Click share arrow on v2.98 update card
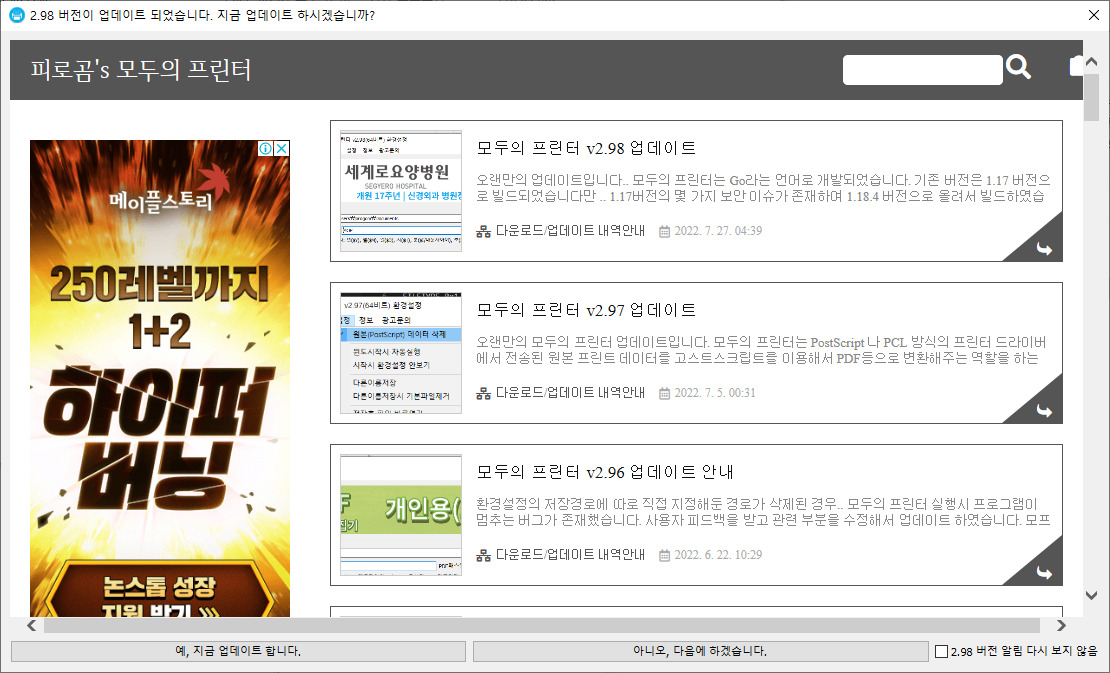 click(x=1044, y=248)
